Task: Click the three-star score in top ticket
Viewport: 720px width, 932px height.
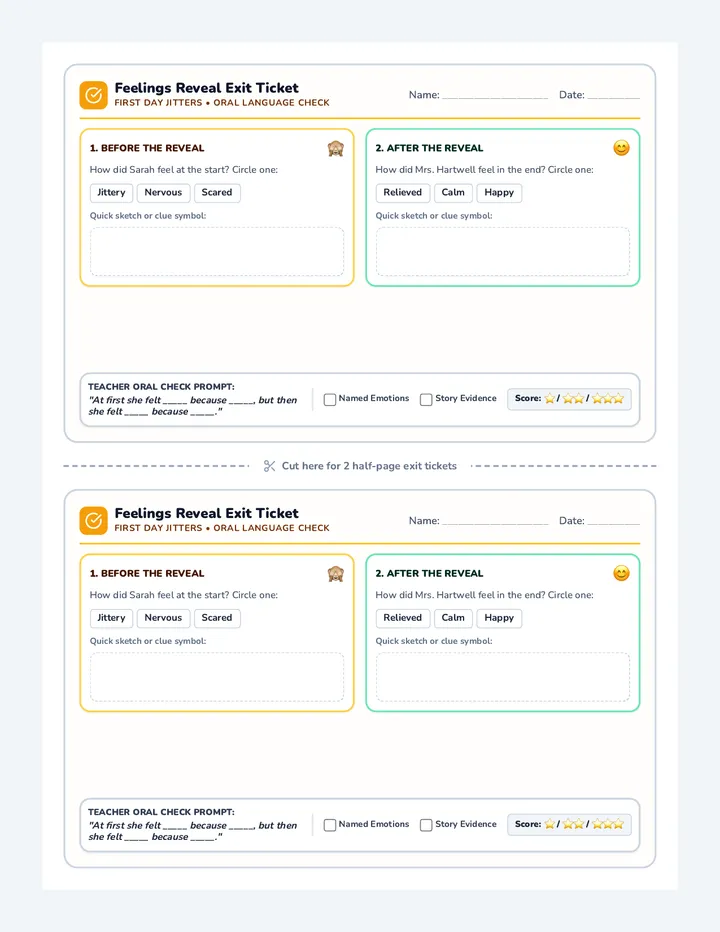Action: pos(608,398)
